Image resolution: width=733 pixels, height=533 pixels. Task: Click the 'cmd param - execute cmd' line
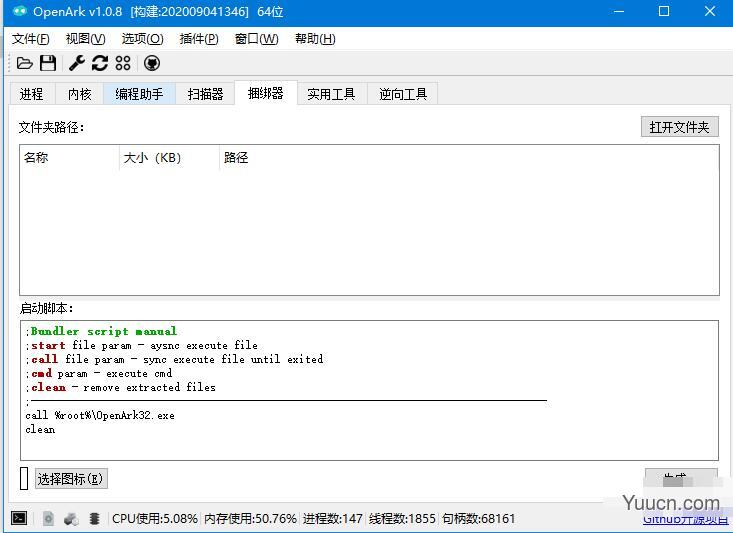coord(99,373)
